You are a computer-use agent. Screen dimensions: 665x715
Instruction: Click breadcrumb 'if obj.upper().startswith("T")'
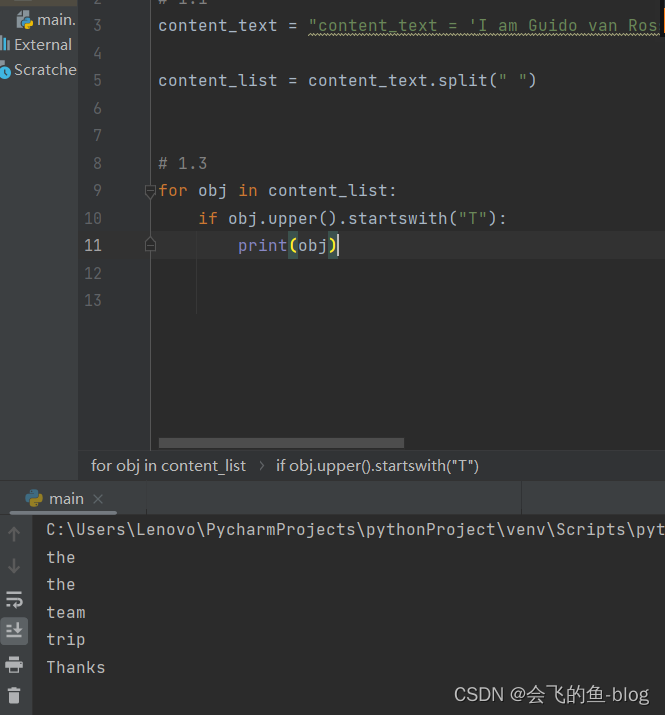377,466
